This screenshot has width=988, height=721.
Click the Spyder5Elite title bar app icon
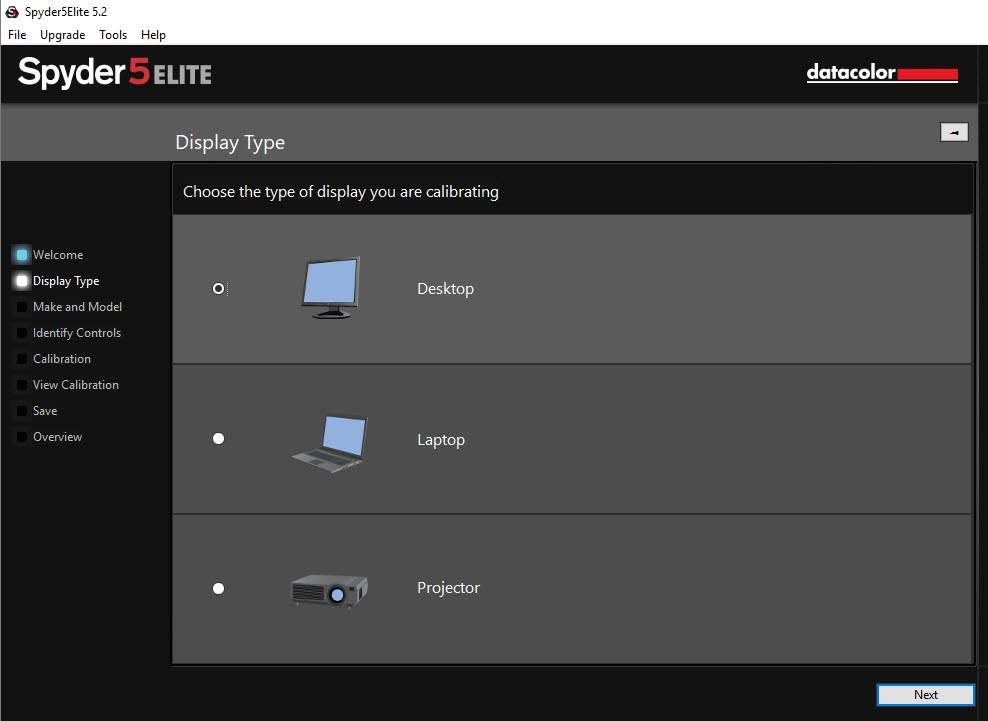11,11
